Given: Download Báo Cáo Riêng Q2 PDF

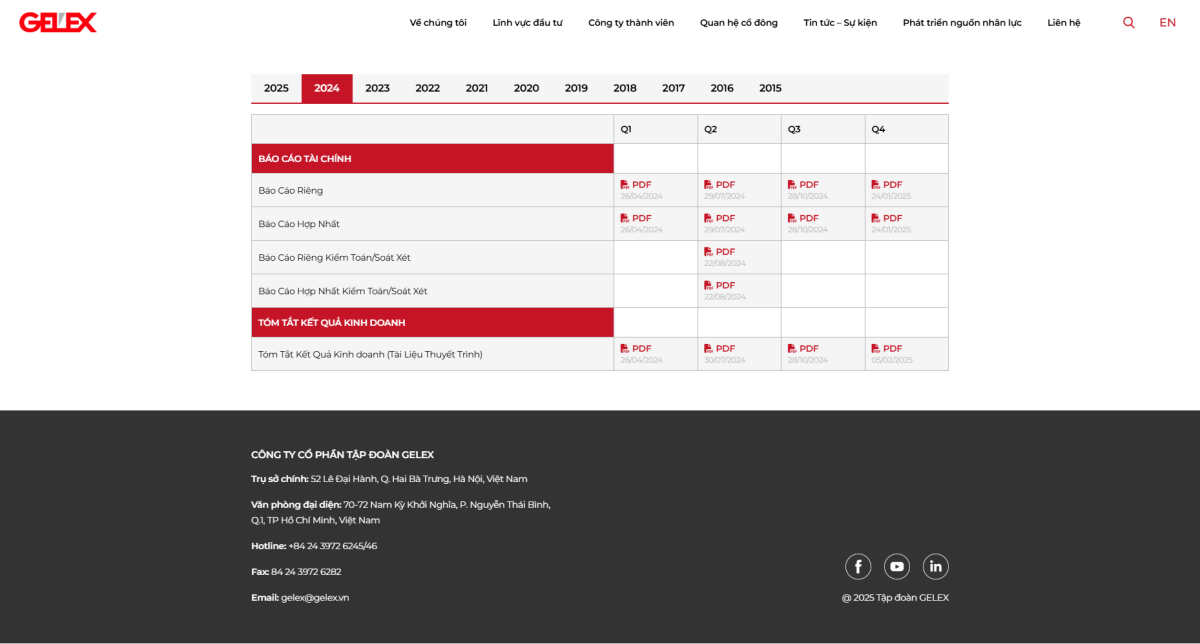Looking at the screenshot, I should point(720,185).
